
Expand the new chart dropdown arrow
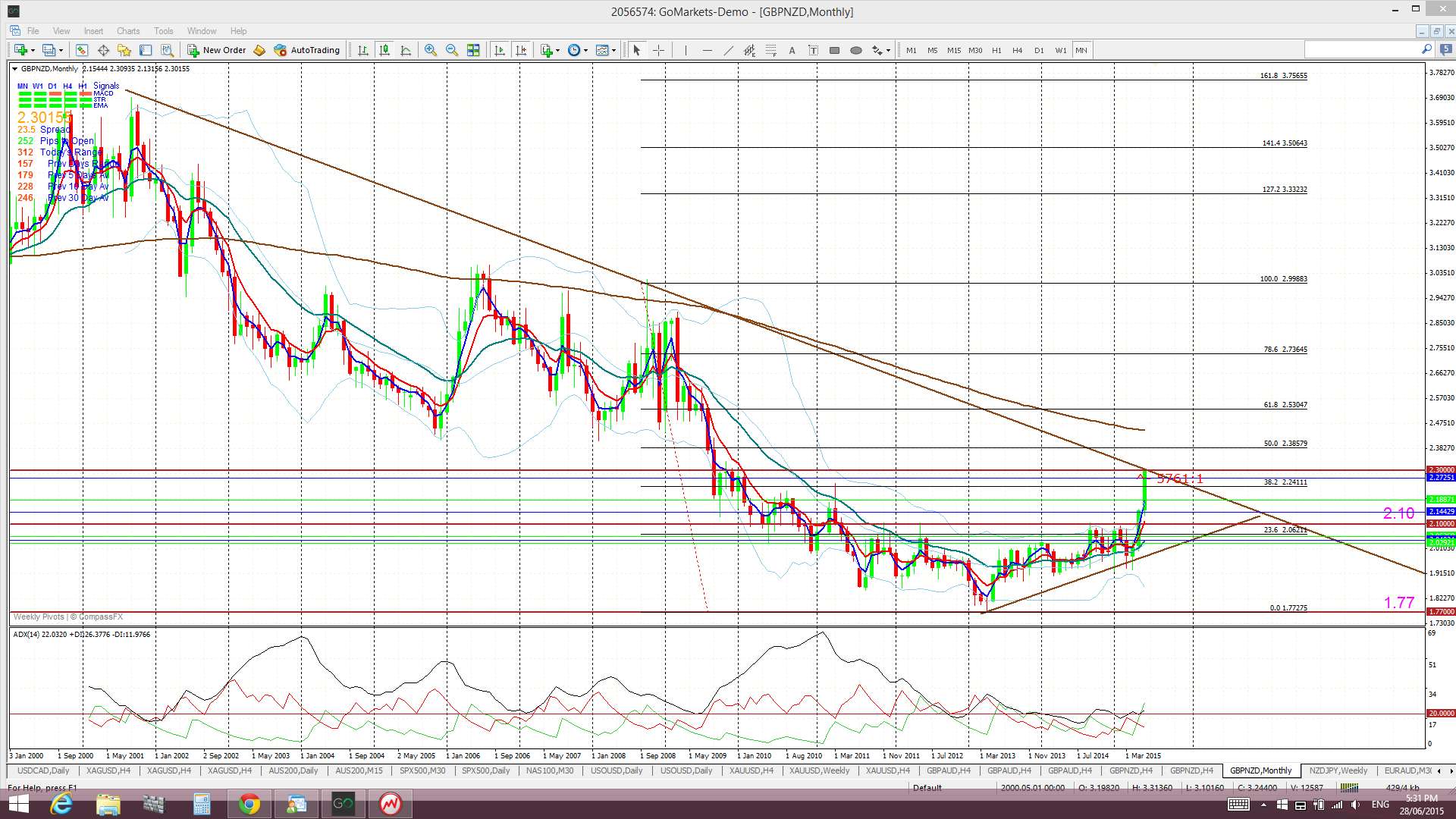pos(33,50)
